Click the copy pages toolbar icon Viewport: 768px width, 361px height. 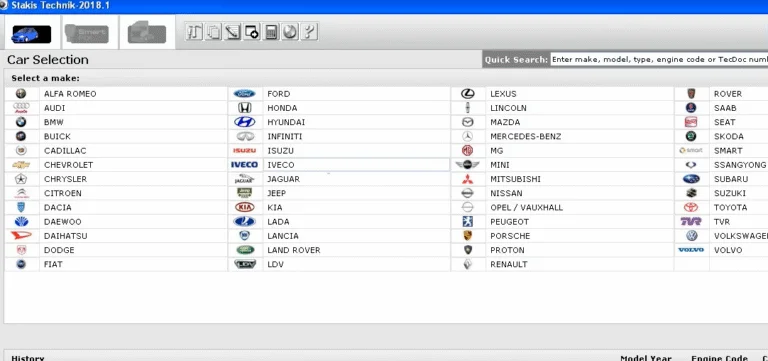tap(213, 32)
